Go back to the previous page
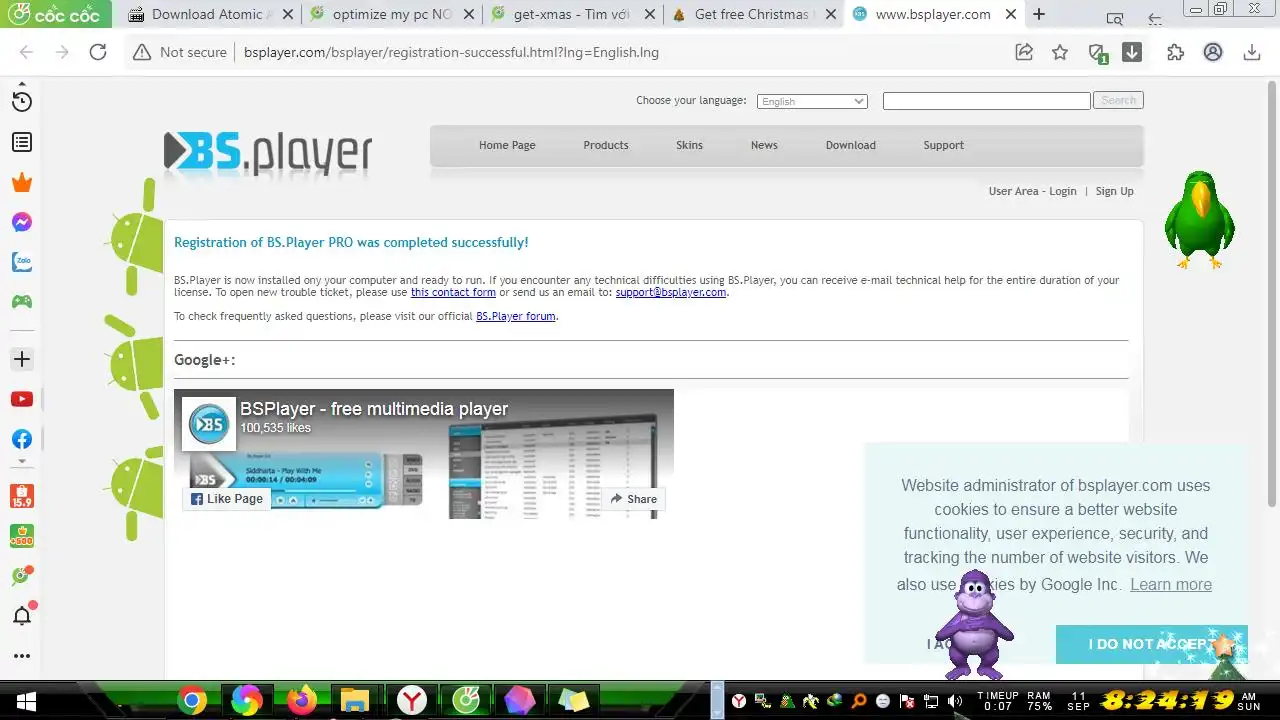The width and height of the screenshot is (1280, 720). tap(26, 52)
